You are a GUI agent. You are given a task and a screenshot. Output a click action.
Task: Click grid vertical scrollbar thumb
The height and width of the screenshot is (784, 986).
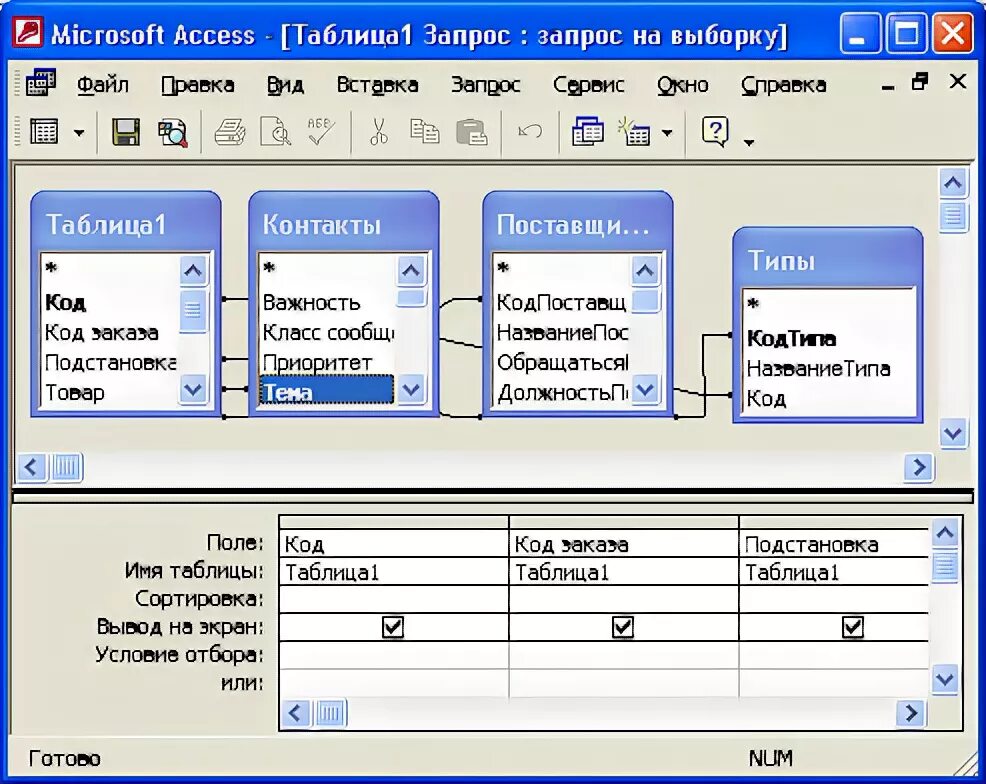(x=945, y=565)
